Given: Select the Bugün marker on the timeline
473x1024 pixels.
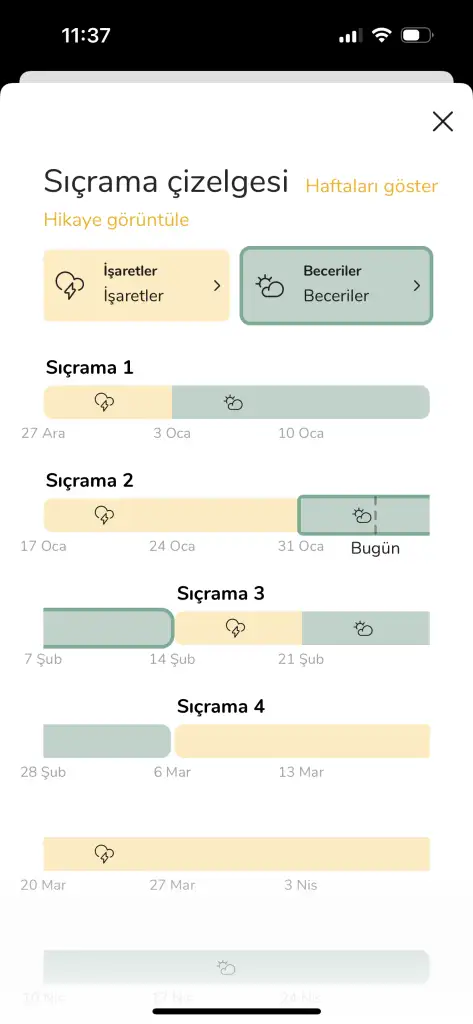Looking at the screenshot, I should [375, 548].
